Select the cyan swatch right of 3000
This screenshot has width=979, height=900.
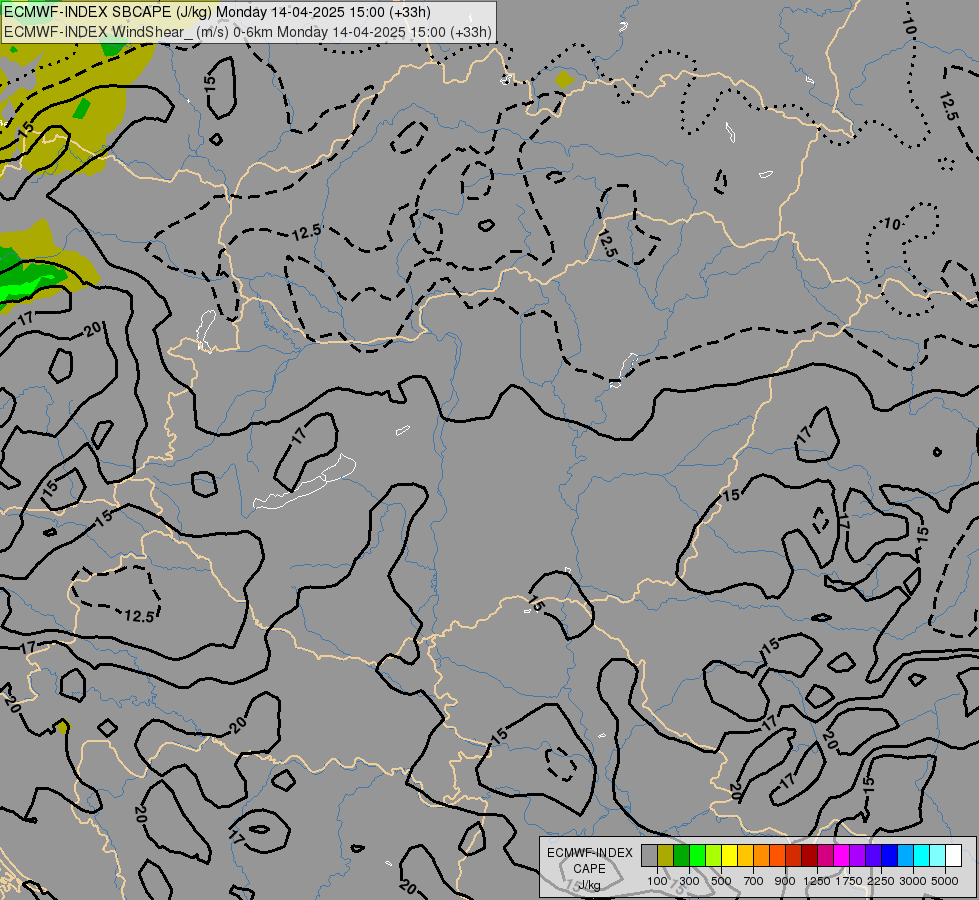(x=921, y=856)
